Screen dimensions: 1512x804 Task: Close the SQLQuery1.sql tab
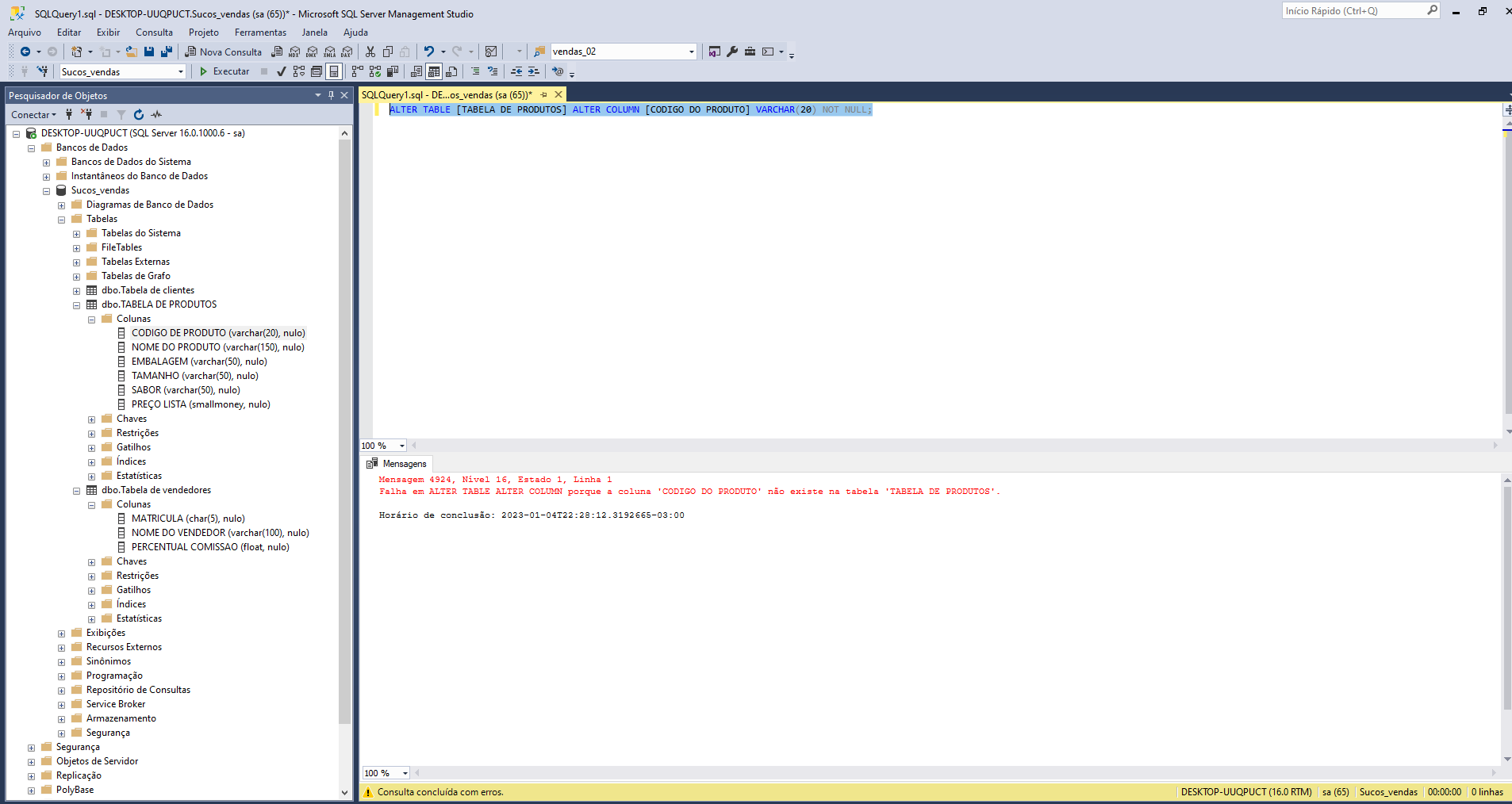(558, 95)
